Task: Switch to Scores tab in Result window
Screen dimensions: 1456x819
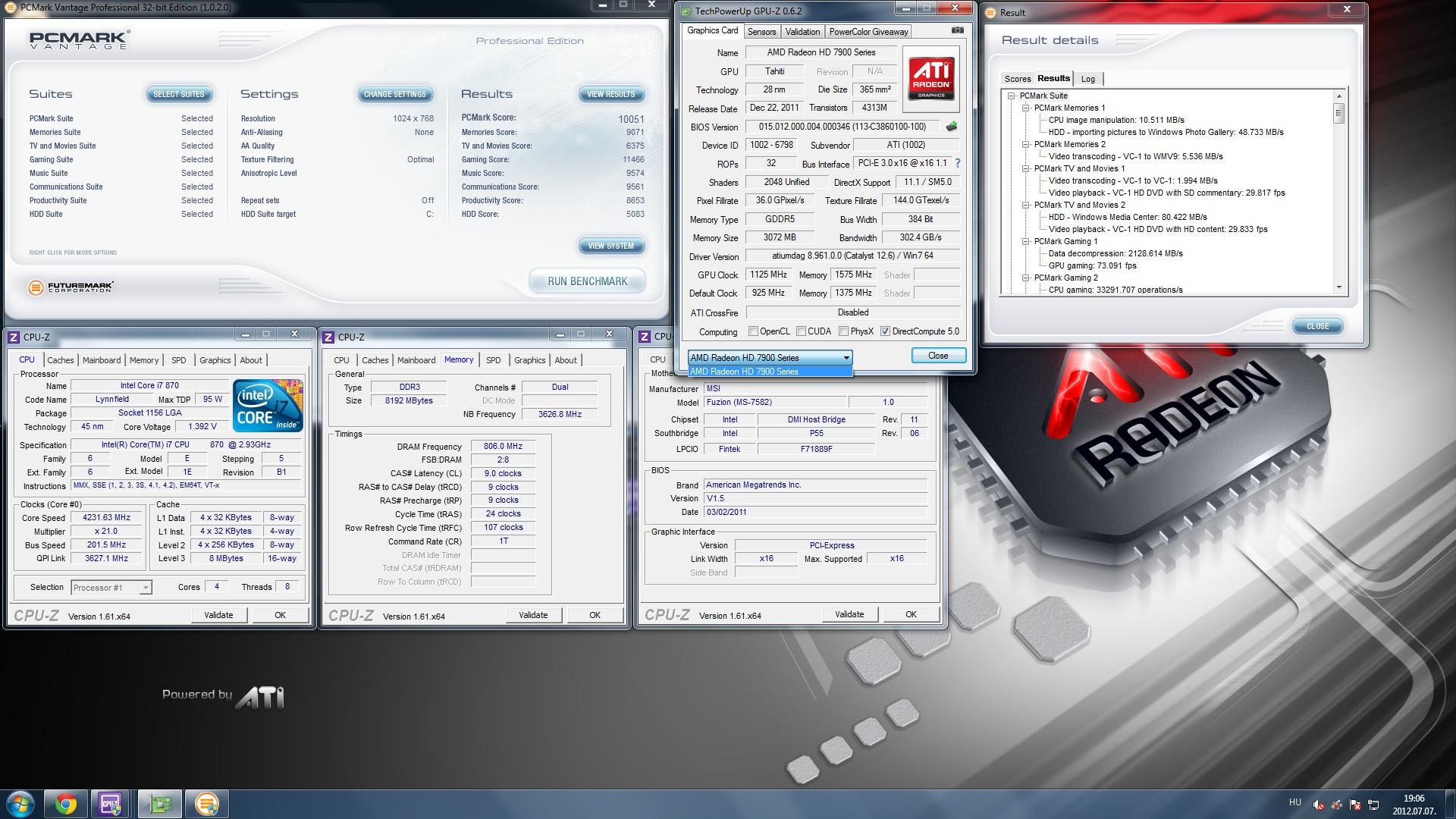Action: pos(1018,79)
